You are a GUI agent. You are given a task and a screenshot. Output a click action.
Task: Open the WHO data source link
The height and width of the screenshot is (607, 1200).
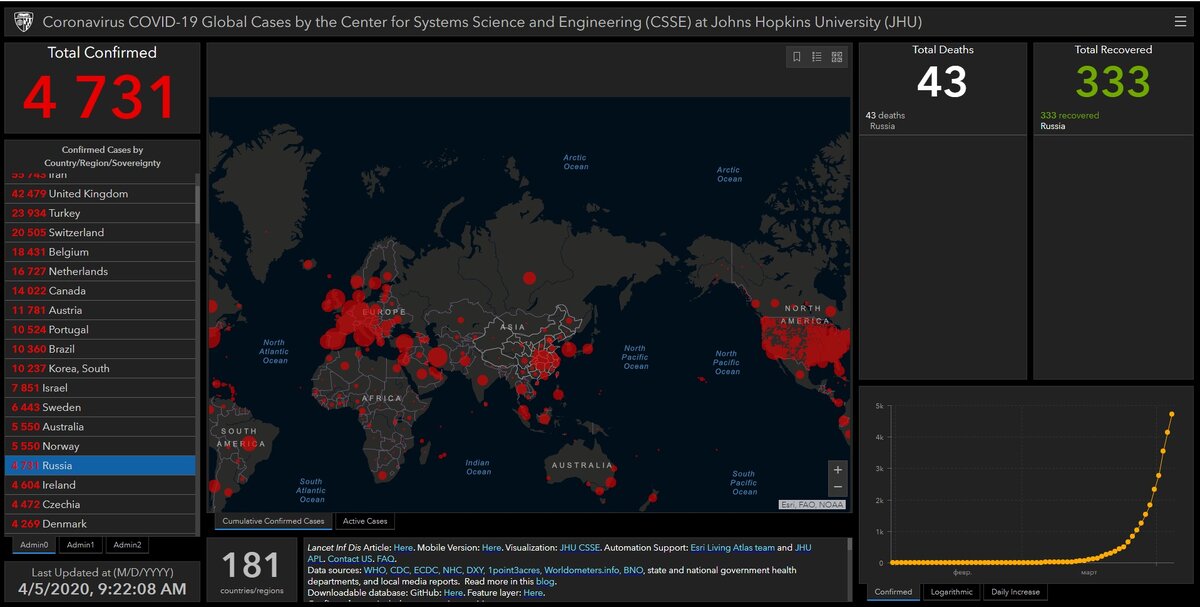[374, 570]
